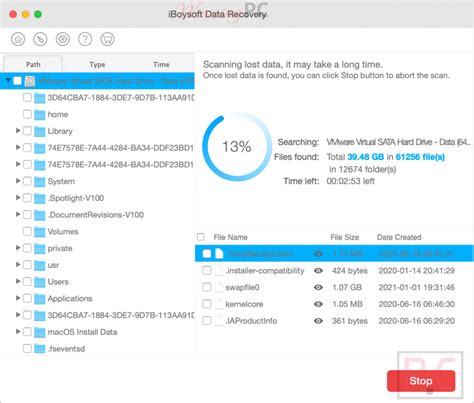Screen dimensions: 474x403
Task: Click the Applications folder icon
Action: click(40, 299)
